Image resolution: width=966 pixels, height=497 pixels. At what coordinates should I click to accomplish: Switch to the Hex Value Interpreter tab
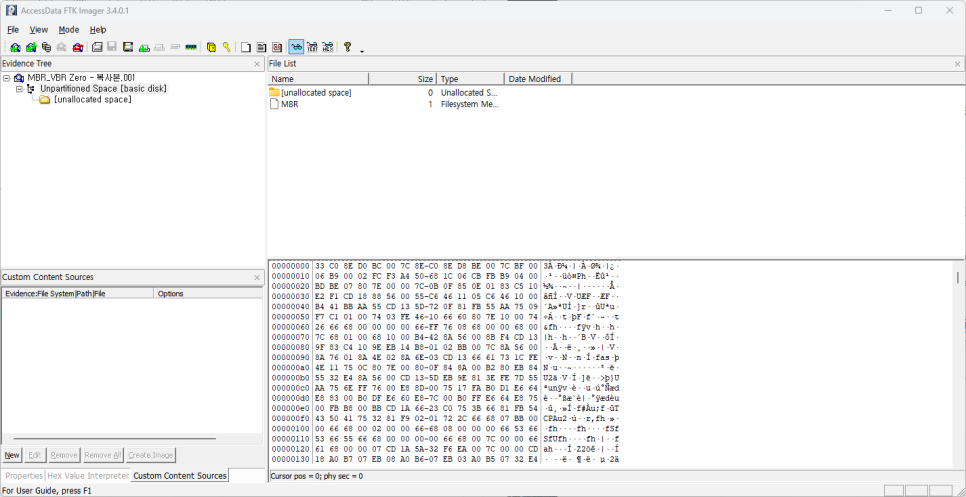[88, 475]
